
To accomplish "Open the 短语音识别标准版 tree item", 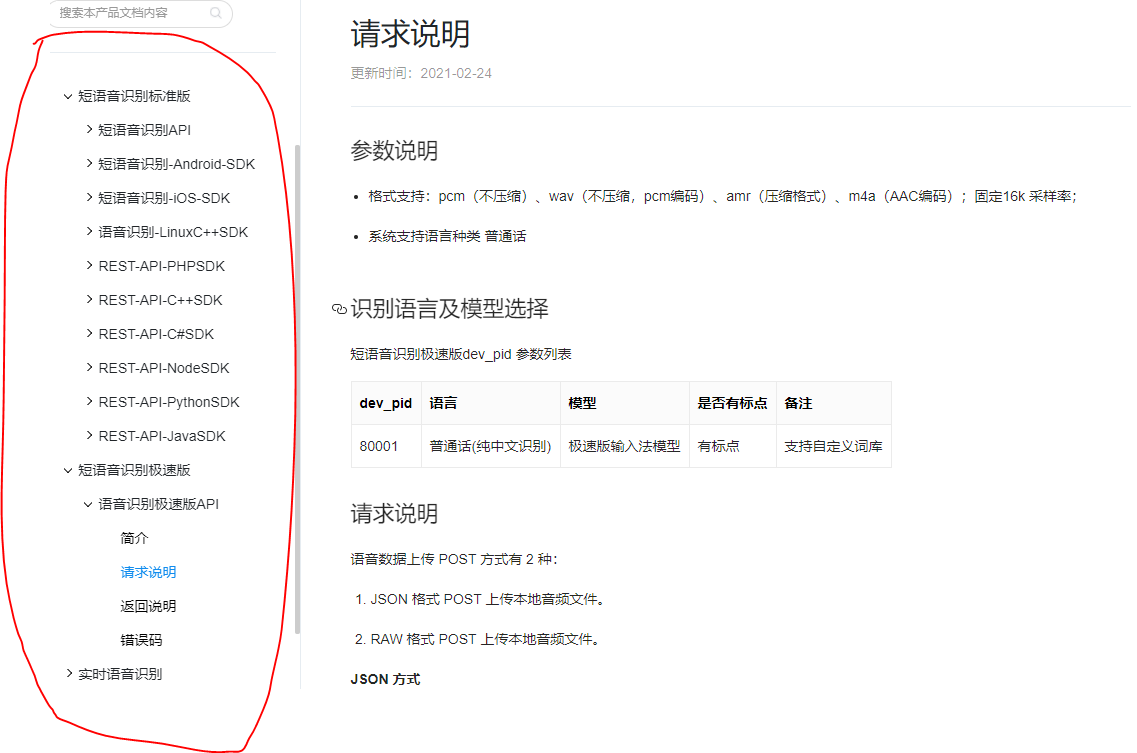I will pos(134,96).
